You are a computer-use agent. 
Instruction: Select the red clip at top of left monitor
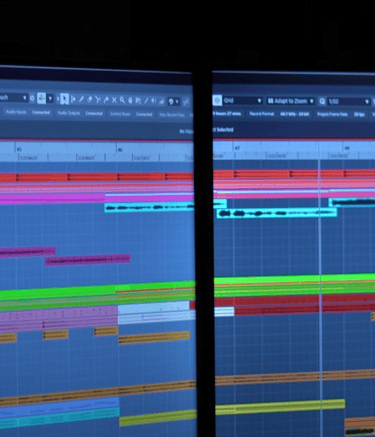[x=97, y=177]
